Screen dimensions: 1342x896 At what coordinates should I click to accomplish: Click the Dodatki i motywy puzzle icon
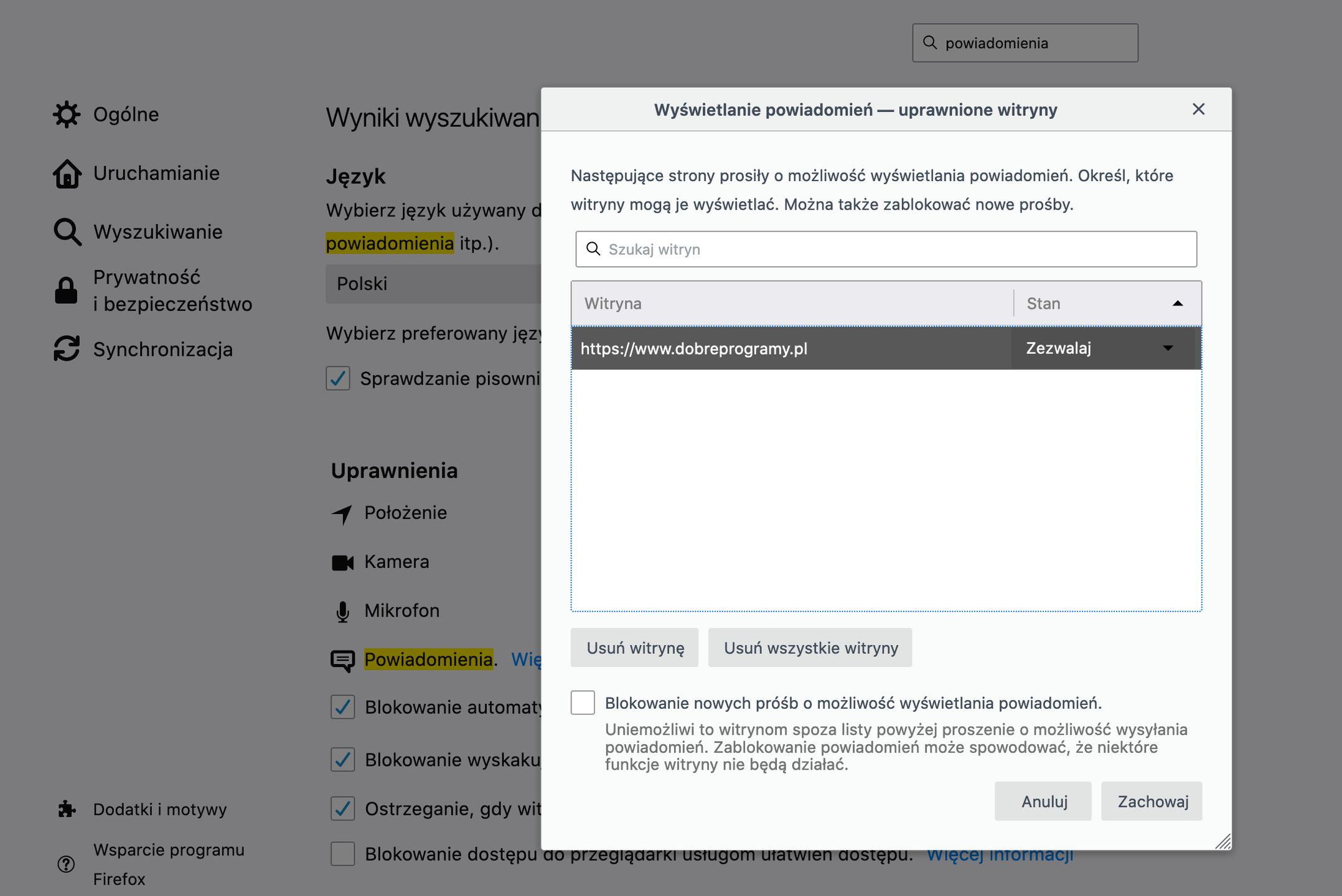coord(67,809)
